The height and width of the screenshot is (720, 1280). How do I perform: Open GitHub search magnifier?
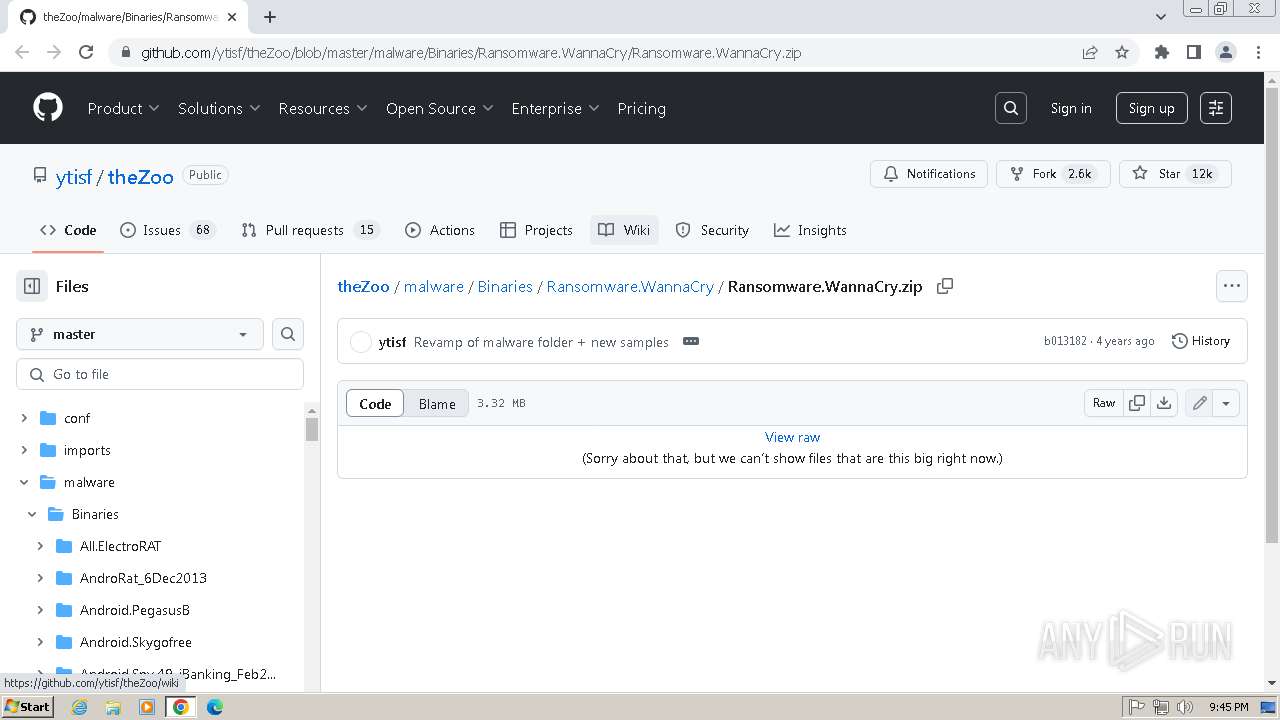tap(1011, 108)
